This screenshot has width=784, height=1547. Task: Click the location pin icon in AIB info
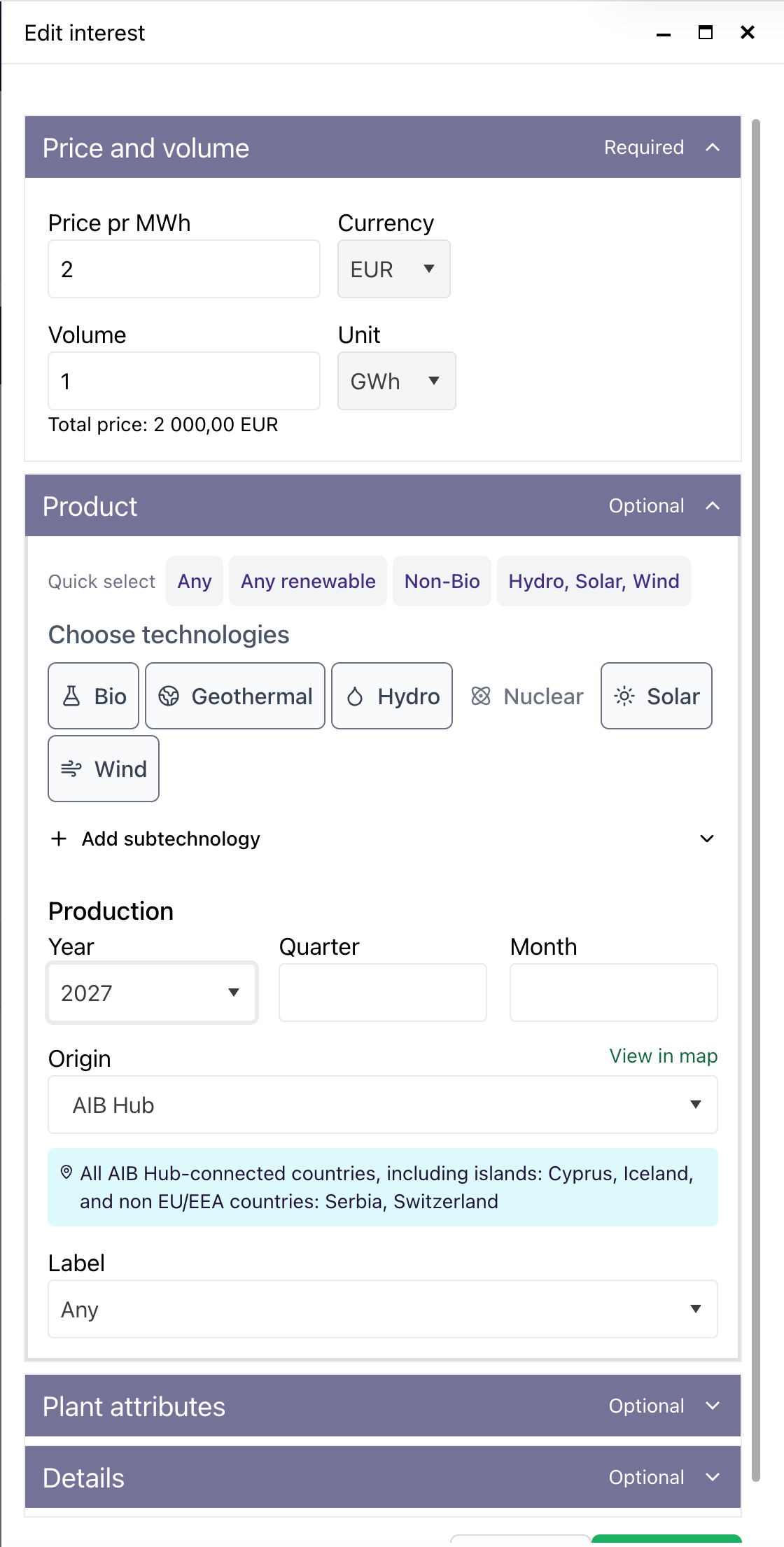coord(66,1172)
